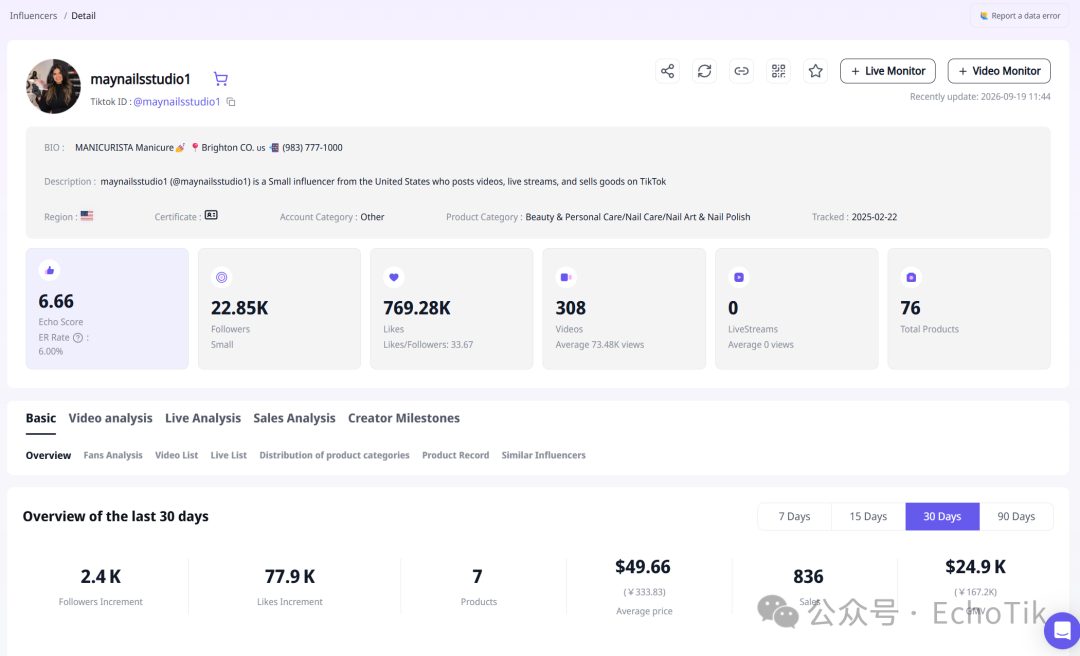Choose the 15 Days range
Screen dimensions: 1080x656
869,517
